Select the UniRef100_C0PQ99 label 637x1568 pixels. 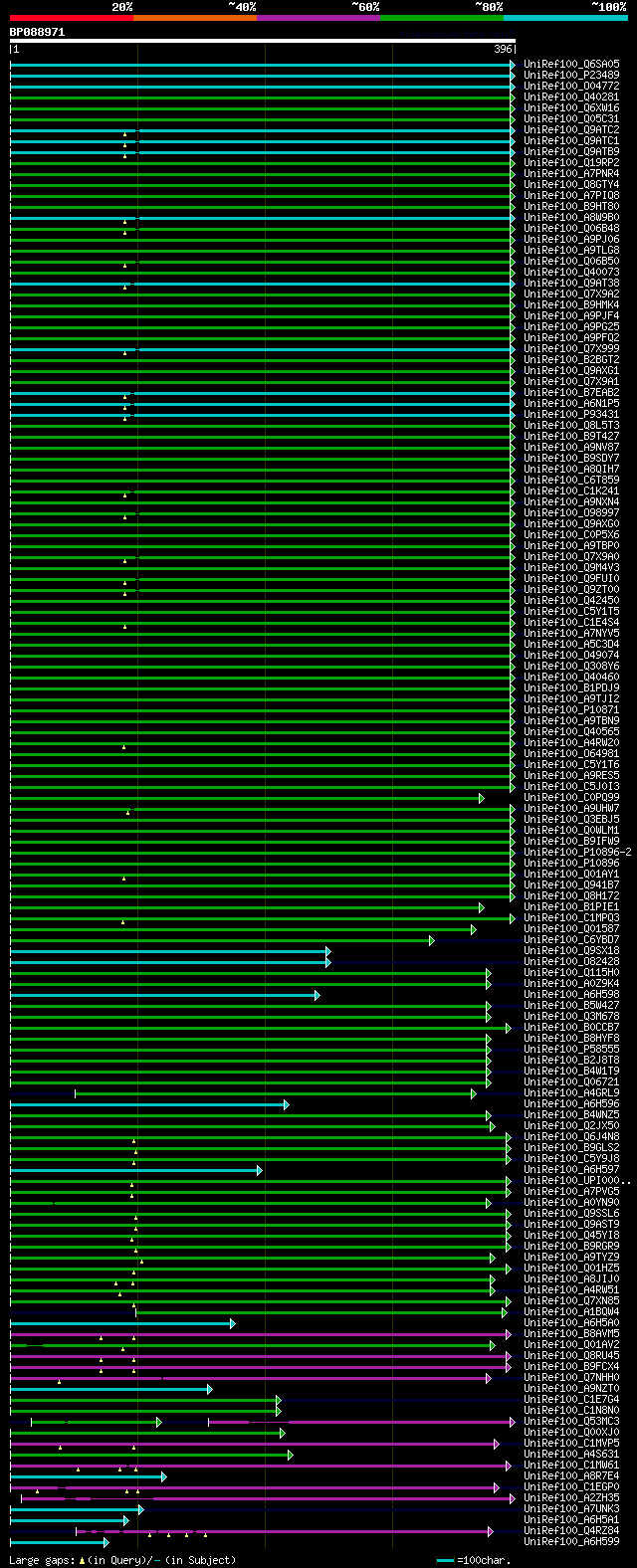tap(571, 798)
